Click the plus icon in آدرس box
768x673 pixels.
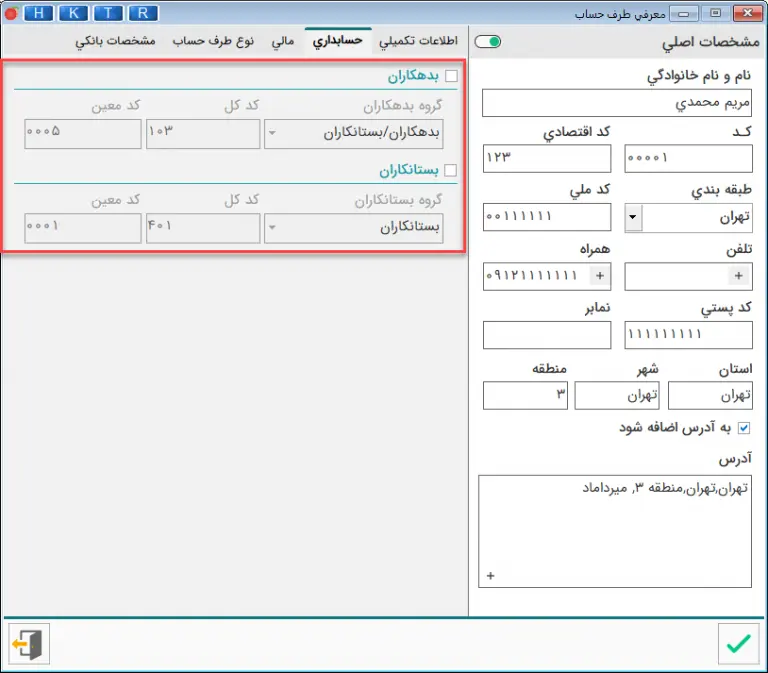[490, 575]
